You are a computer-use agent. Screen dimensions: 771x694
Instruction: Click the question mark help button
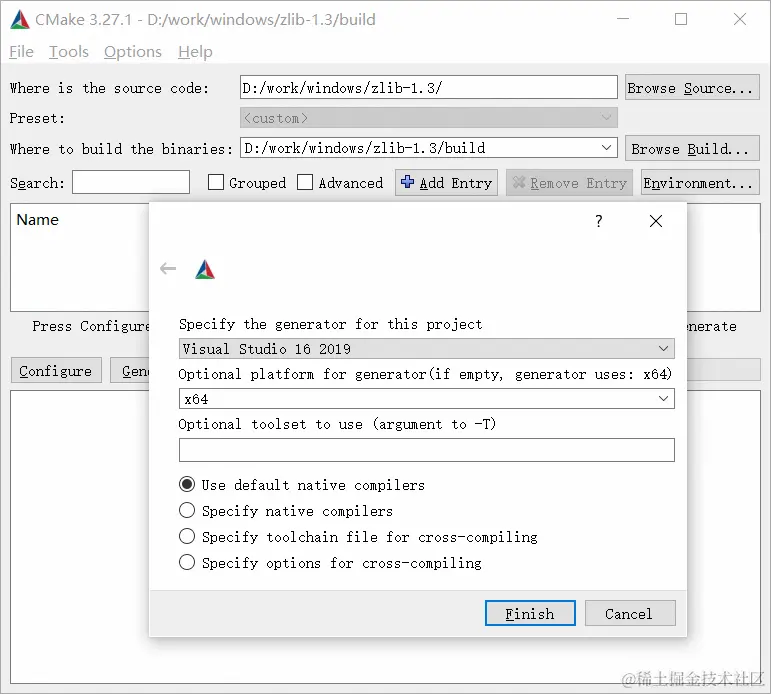click(x=598, y=221)
